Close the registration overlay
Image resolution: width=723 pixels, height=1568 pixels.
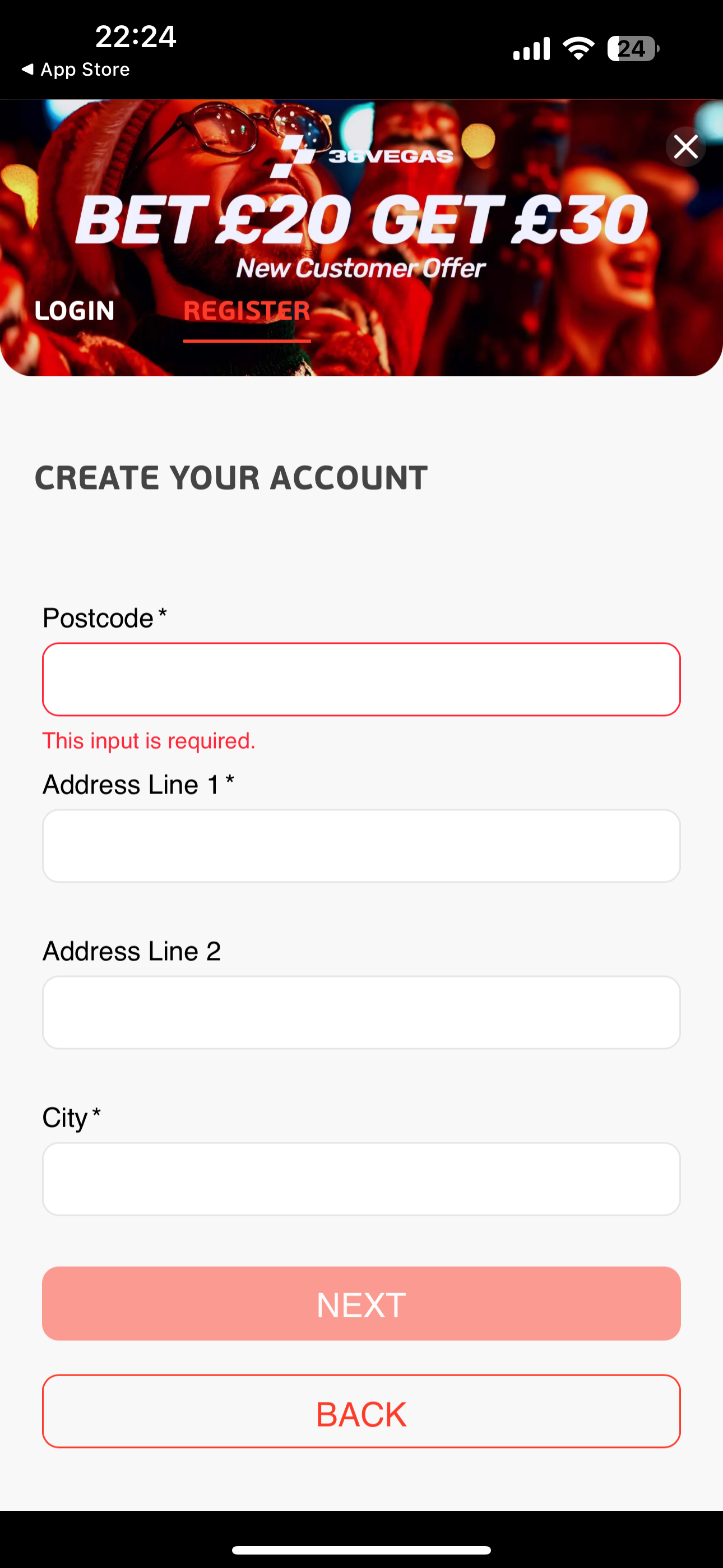click(685, 147)
